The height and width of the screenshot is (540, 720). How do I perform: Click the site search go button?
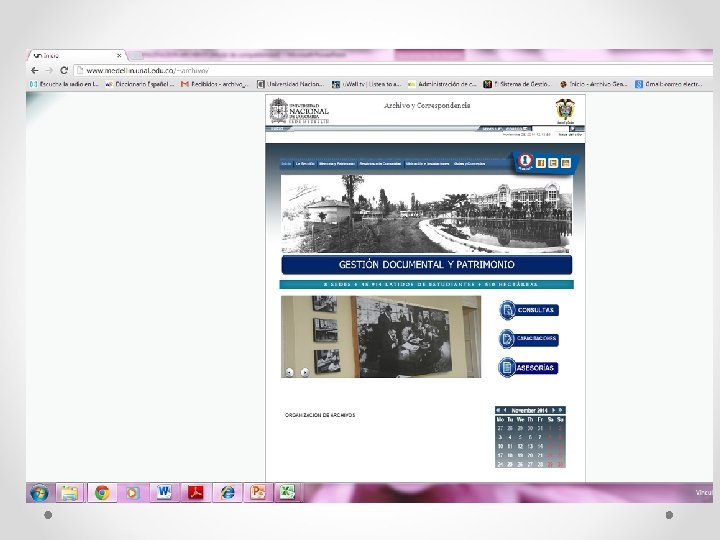point(573,129)
